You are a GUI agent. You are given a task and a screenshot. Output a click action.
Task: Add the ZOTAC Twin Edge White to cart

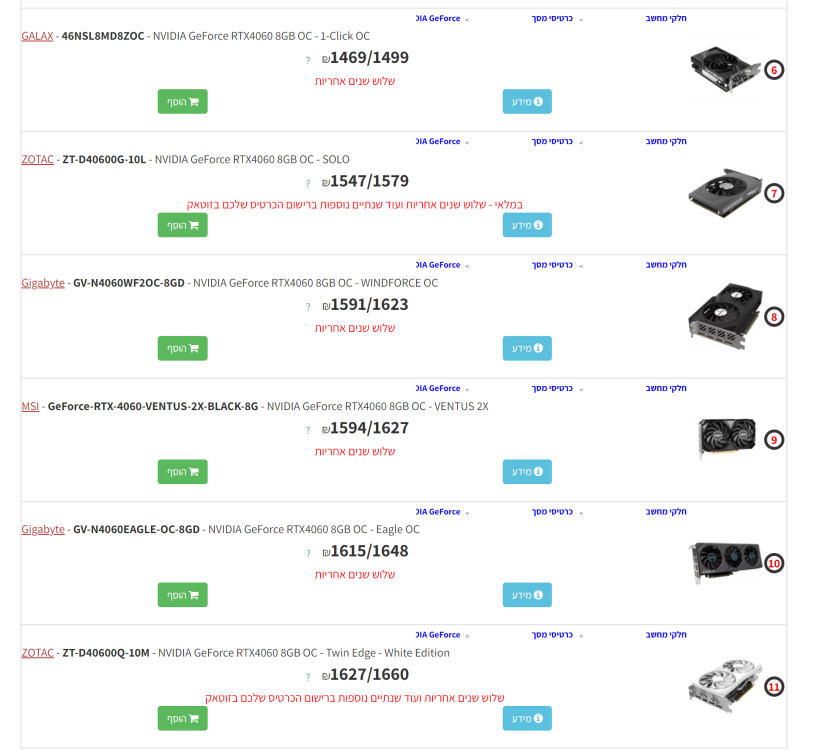(182, 718)
